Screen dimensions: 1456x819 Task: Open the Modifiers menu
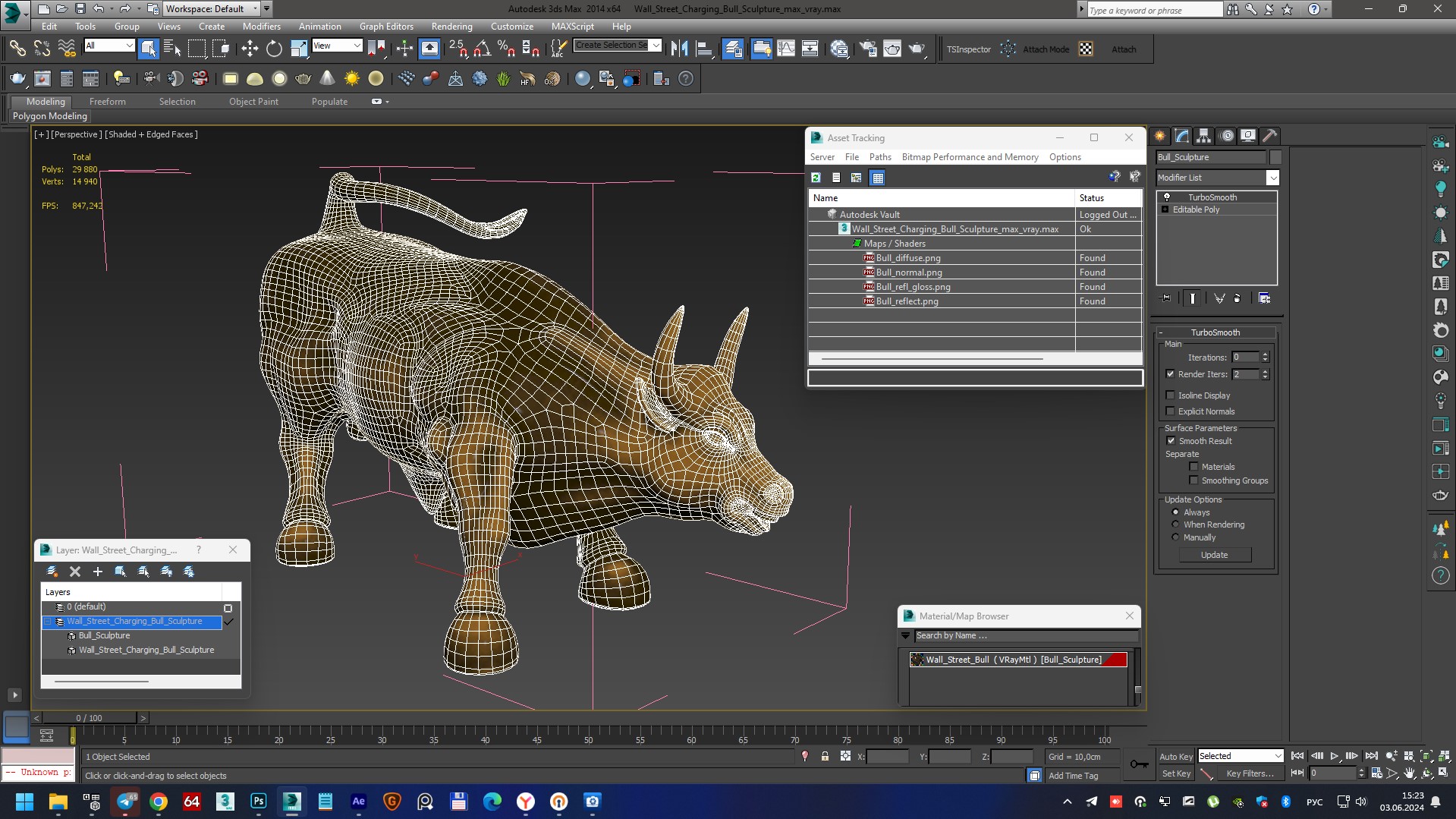262,27
